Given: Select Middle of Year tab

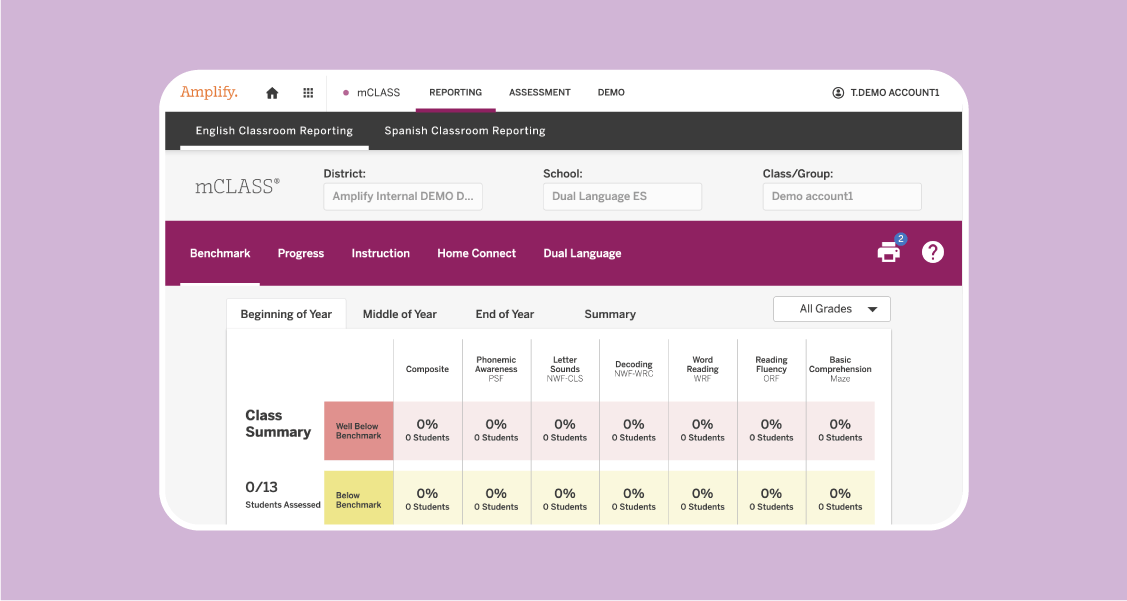Looking at the screenshot, I should click(x=400, y=314).
